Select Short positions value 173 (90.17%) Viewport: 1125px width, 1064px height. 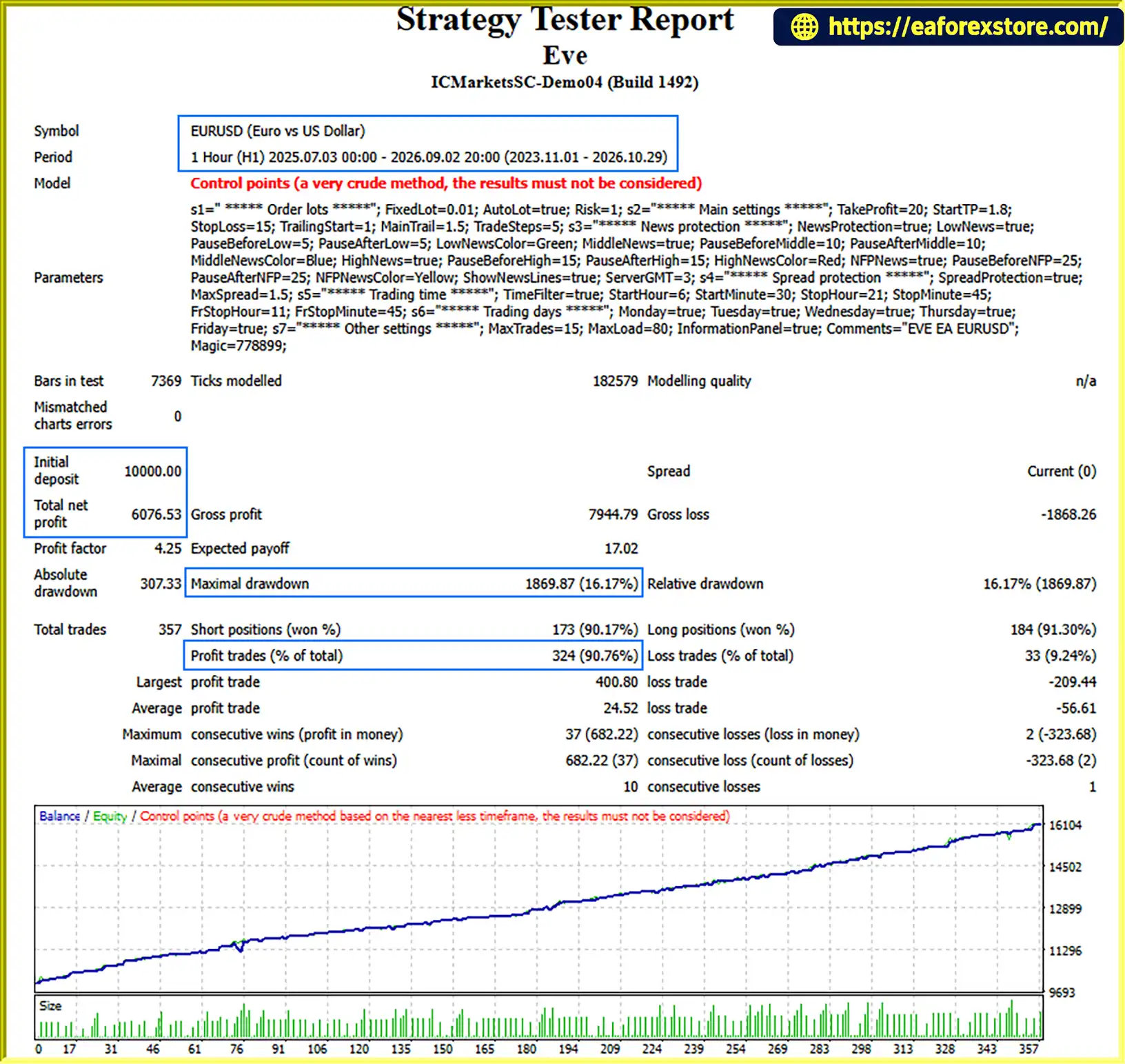tap(595, 630)
